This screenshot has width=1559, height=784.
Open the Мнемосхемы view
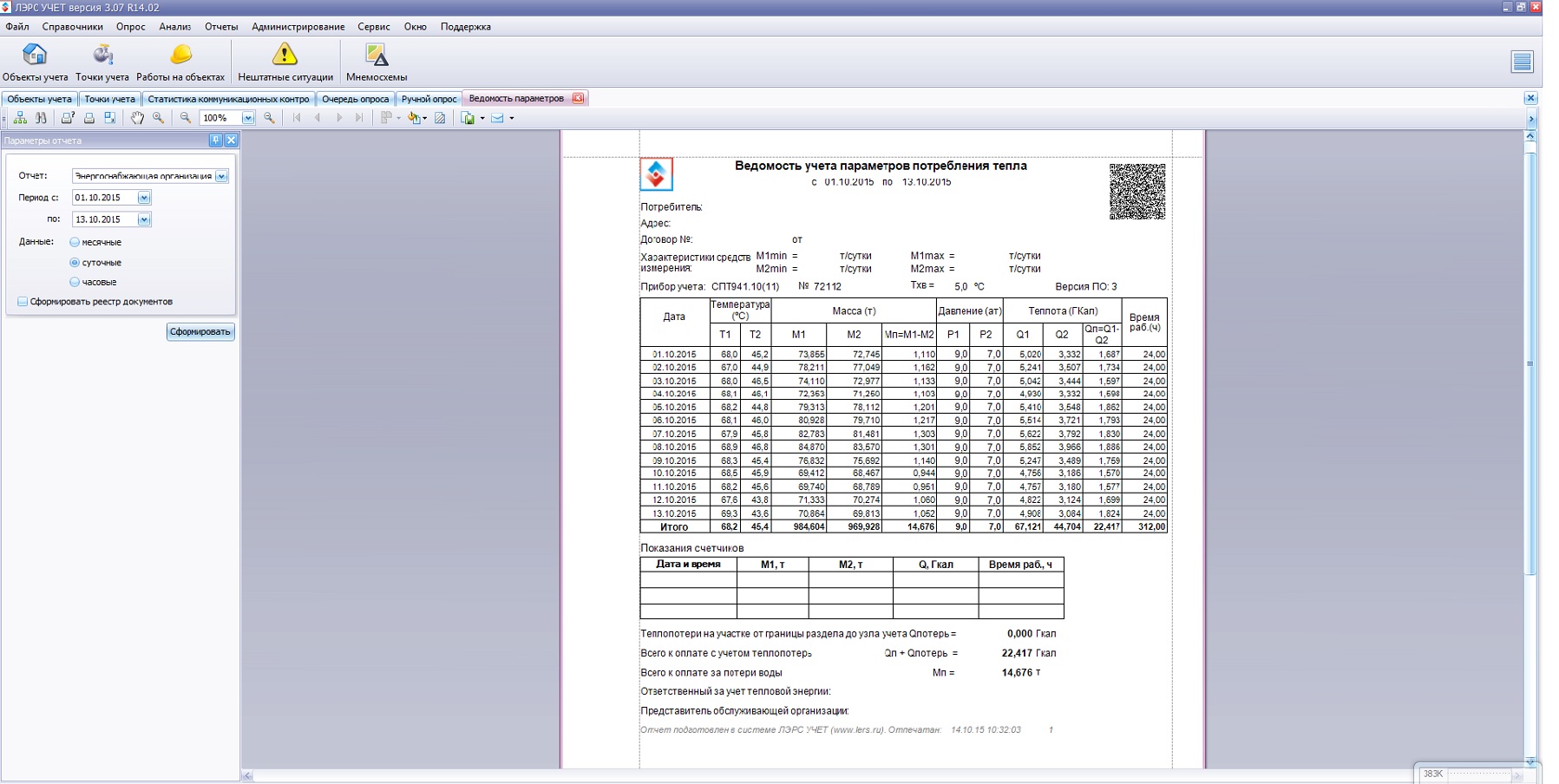[377, 62]
